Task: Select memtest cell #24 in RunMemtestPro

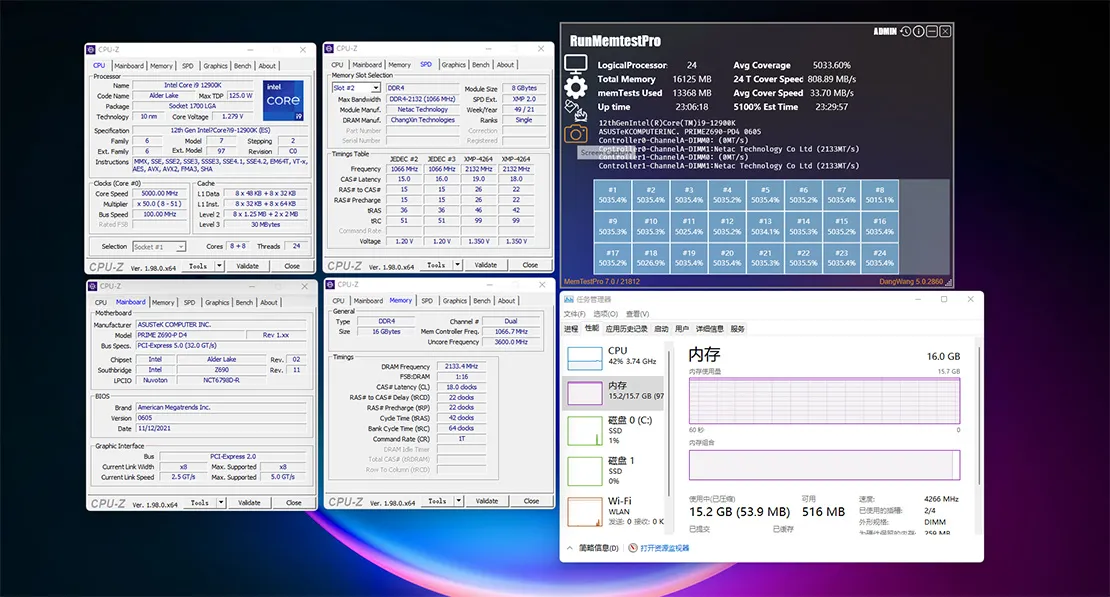Action: pyautogui.click(x=879, y=258)
